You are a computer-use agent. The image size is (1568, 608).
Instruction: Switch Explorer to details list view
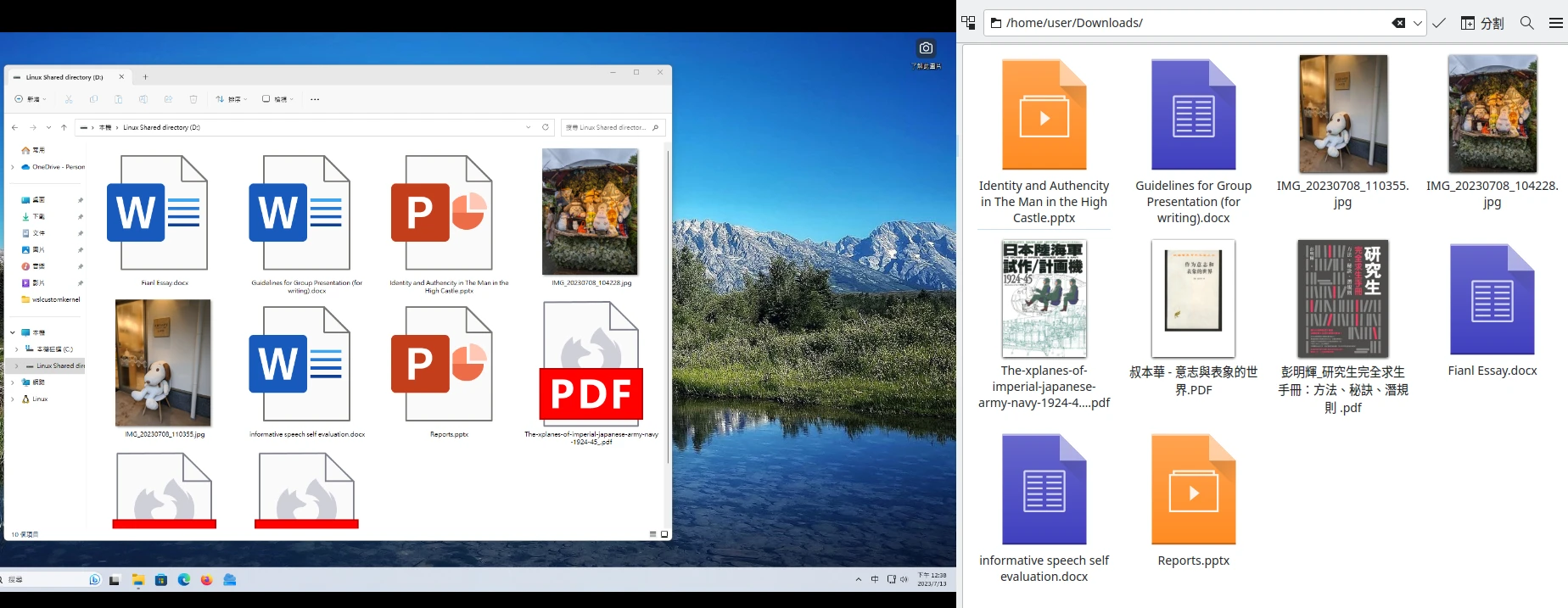652,534
